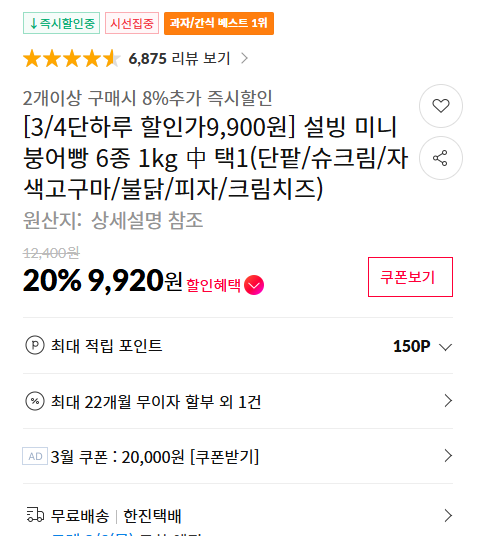Screen dimensions: 489x536
Task: Tap the heart wishlist icon
Action: 441,106
